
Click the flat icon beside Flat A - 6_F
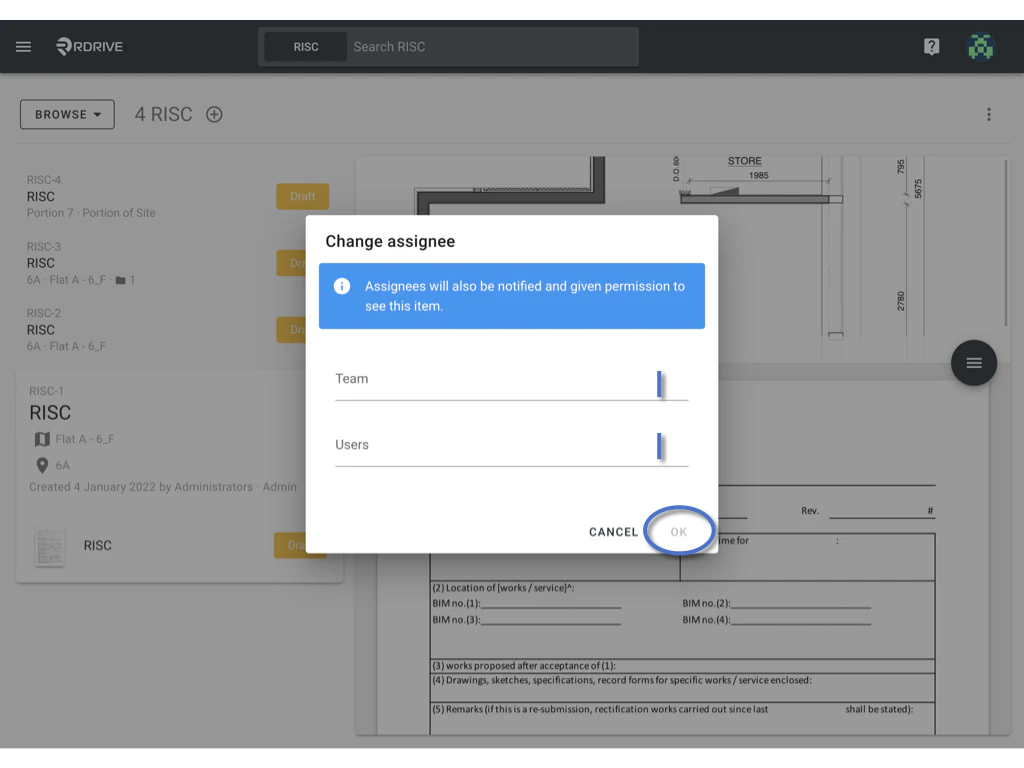coord(40,438)
